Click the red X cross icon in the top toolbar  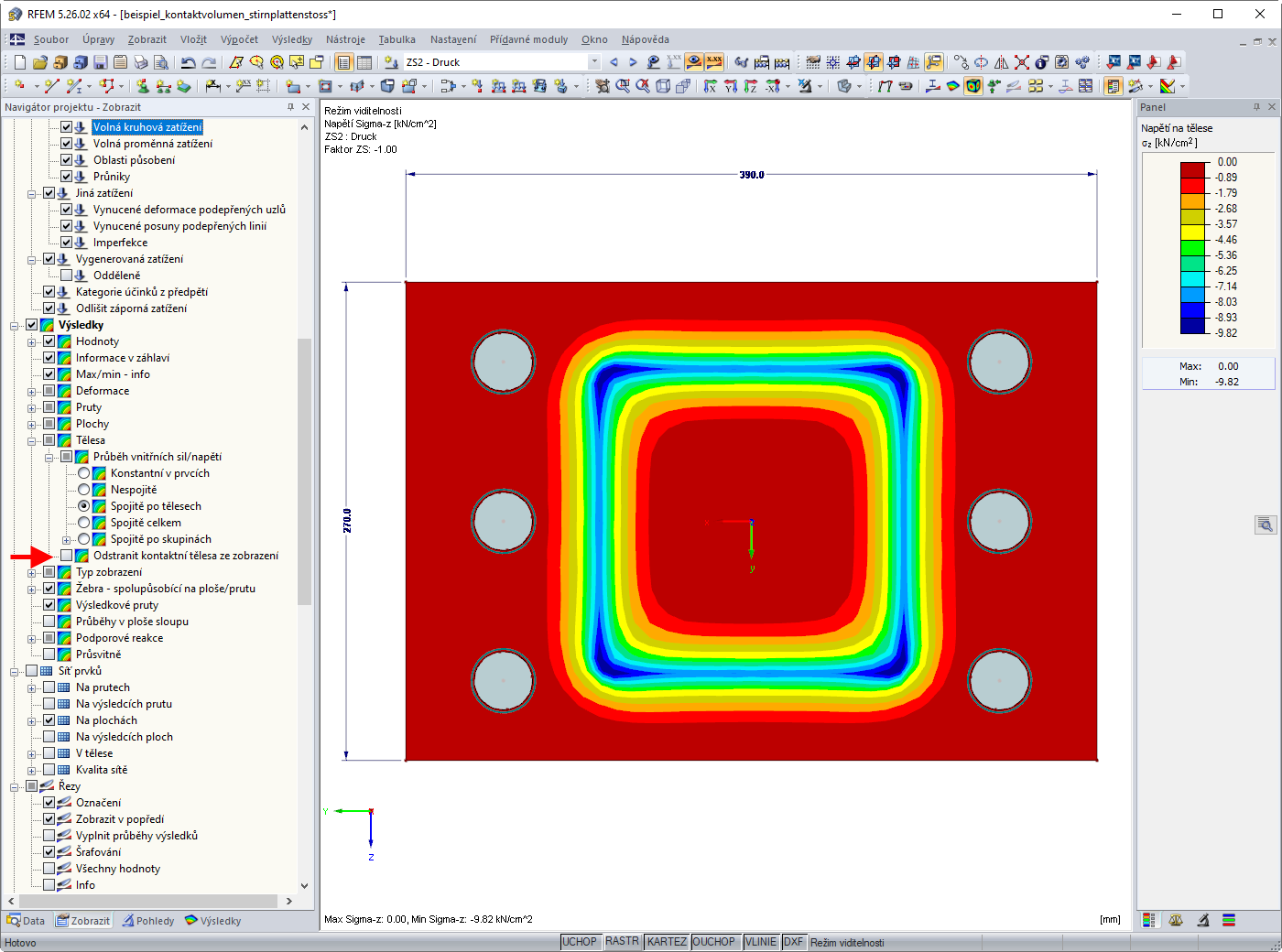[x=1022, y=62]
